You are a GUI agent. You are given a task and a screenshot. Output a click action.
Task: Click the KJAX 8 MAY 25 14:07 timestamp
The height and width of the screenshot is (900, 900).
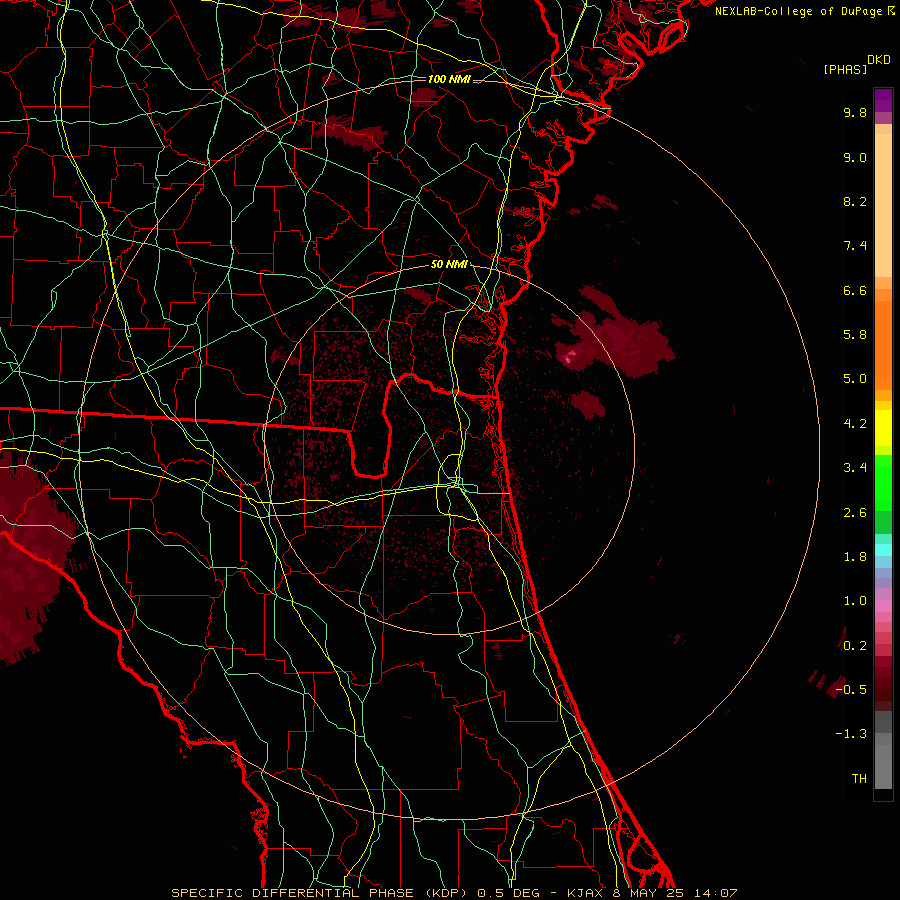click(x=652, y=893)
